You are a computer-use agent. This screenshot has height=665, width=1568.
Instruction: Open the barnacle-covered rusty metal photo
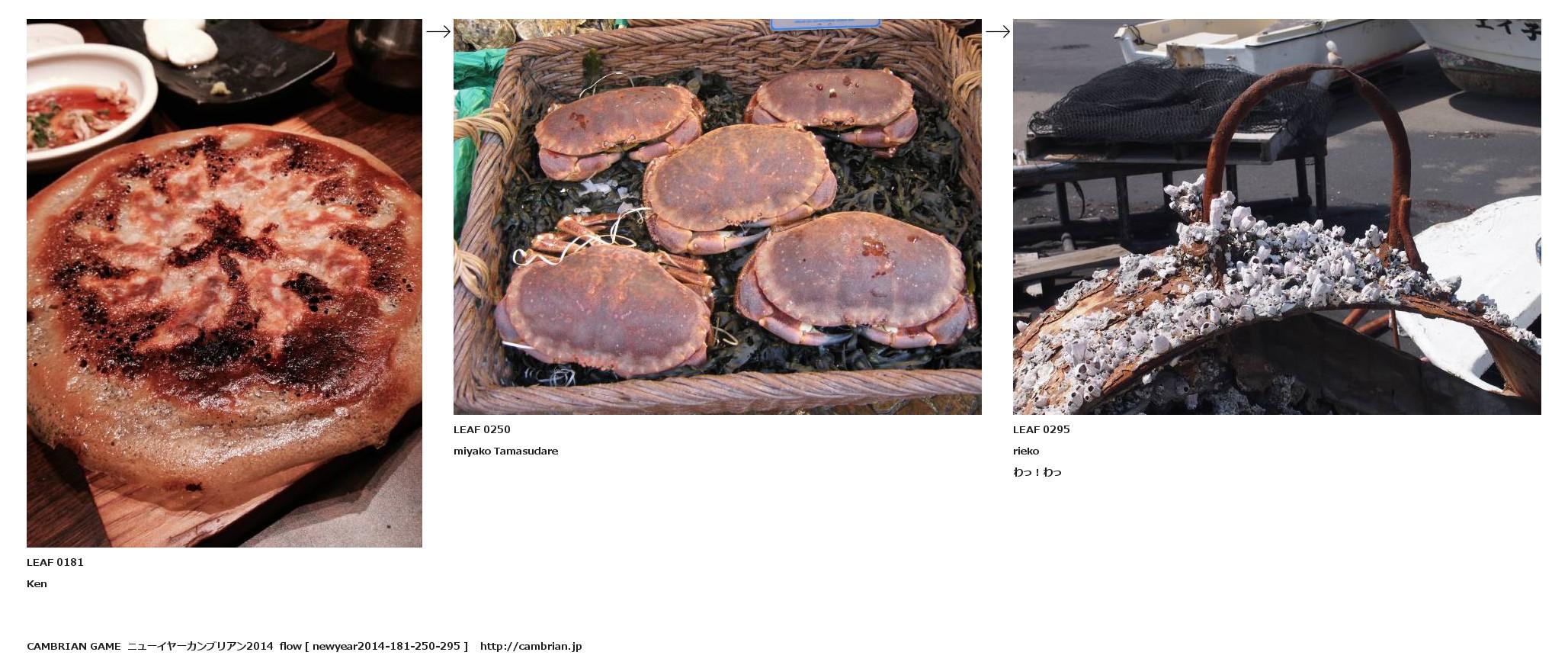point(1277,217)
